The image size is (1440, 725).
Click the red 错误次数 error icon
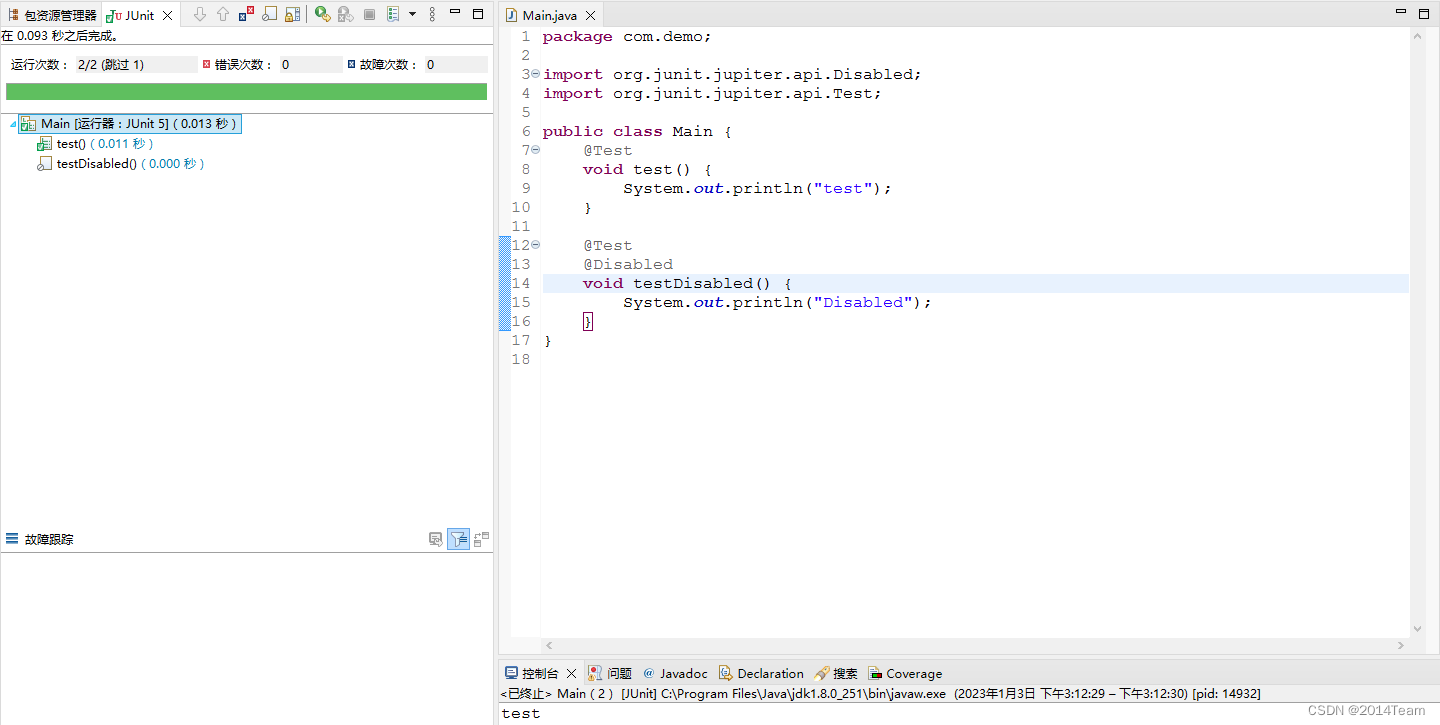coord(207,64)
